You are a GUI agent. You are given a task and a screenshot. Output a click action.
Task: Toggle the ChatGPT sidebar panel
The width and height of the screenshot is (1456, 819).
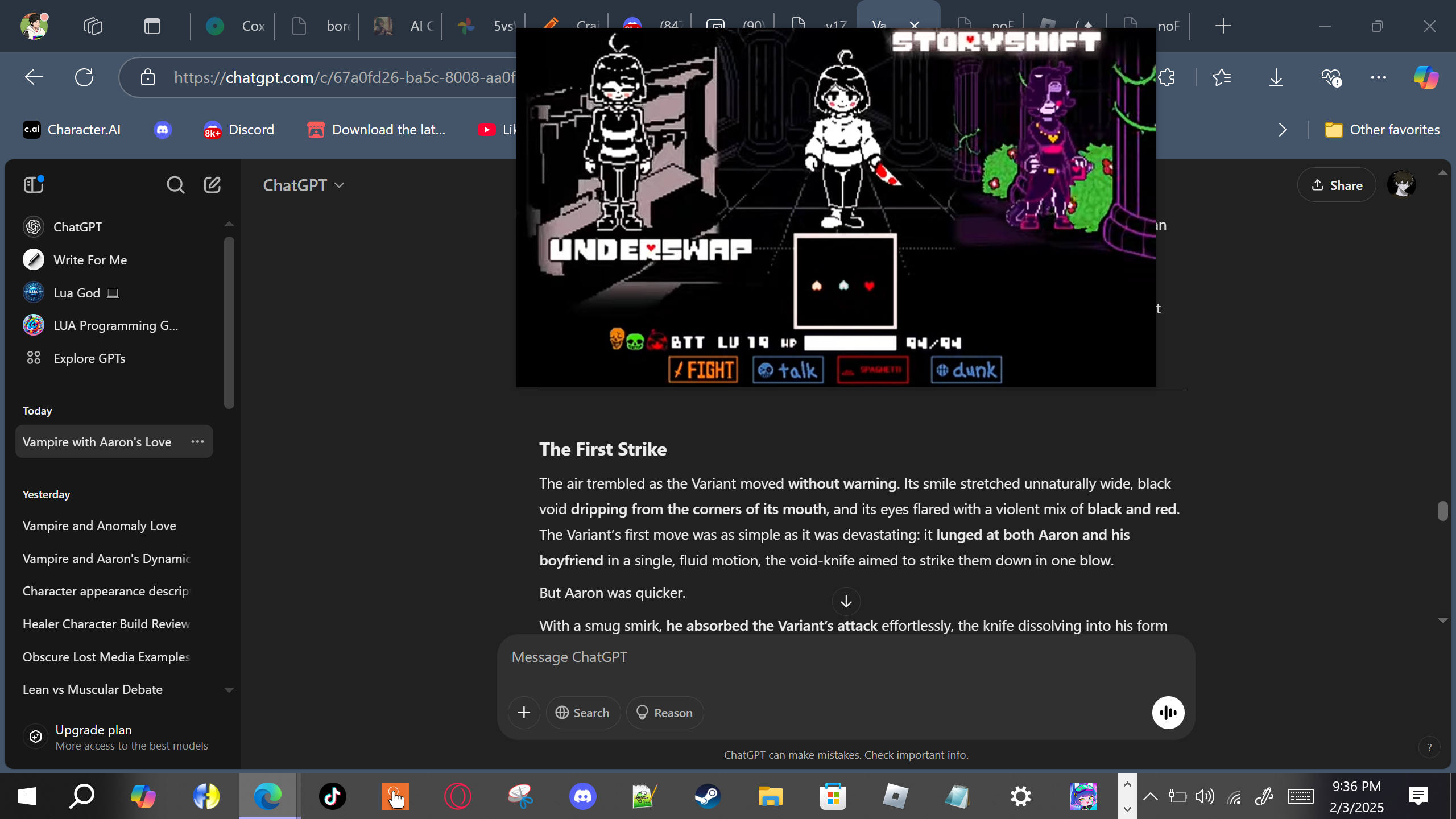tap(34, 185)
